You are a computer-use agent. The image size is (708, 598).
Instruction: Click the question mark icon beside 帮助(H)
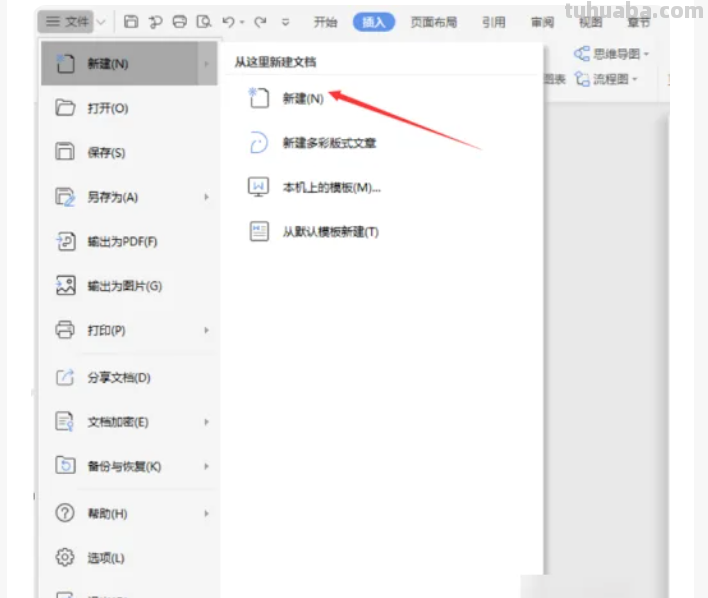pyautogui.click(x=65, y=513)
